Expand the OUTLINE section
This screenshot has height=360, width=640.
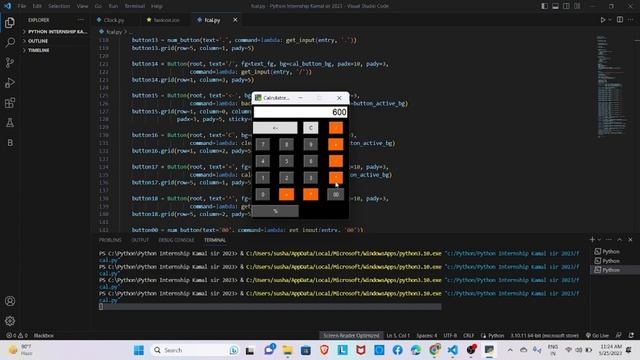pyautogui.click(x=55, y=41)
